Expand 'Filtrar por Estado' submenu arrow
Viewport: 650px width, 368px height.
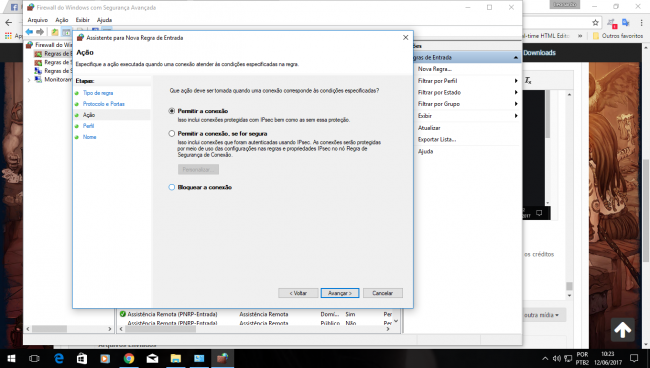(x=516, y=92)
